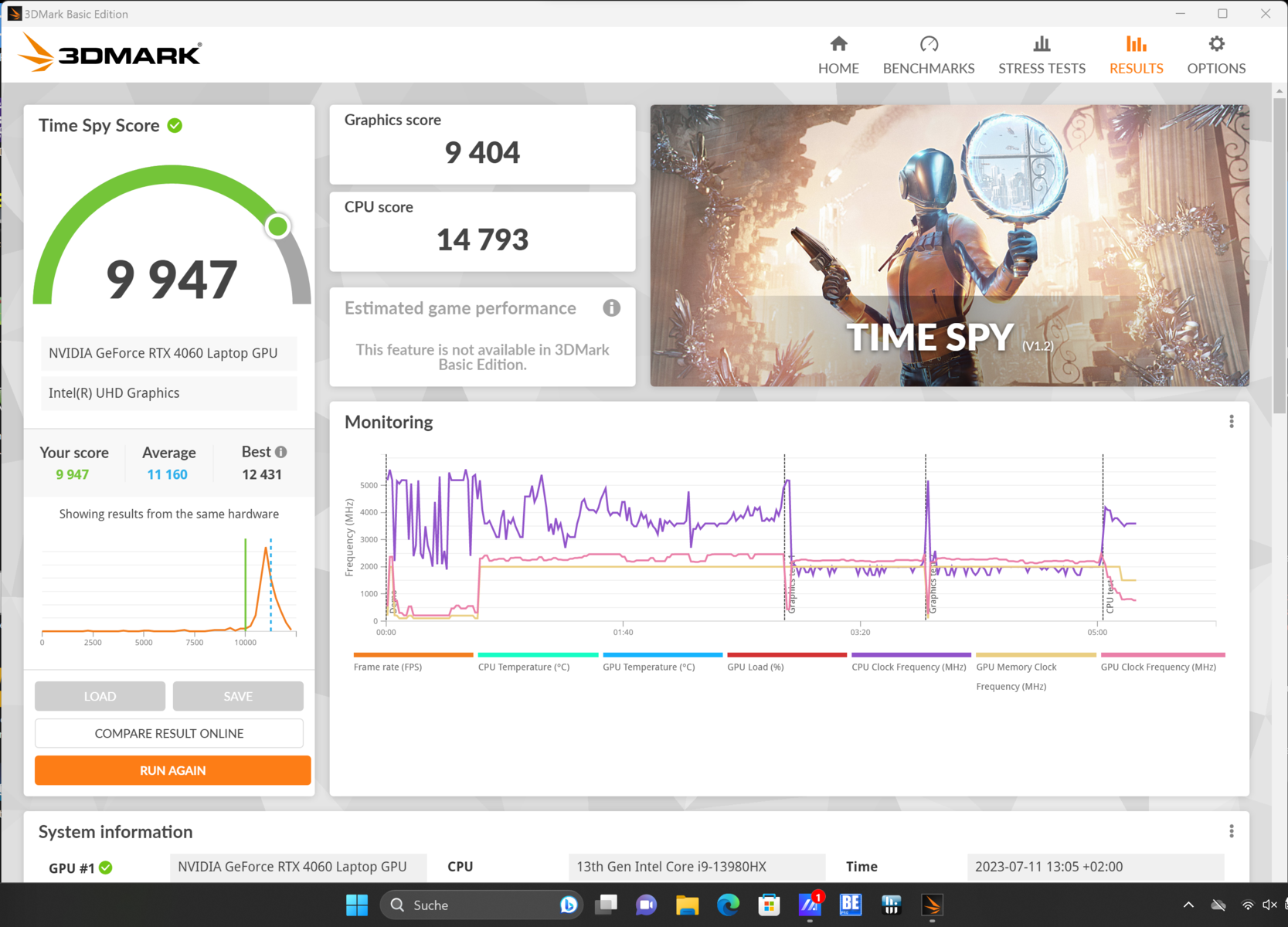
Task: Launch Microsoft Edge from the taskbar
Action: 728,905
